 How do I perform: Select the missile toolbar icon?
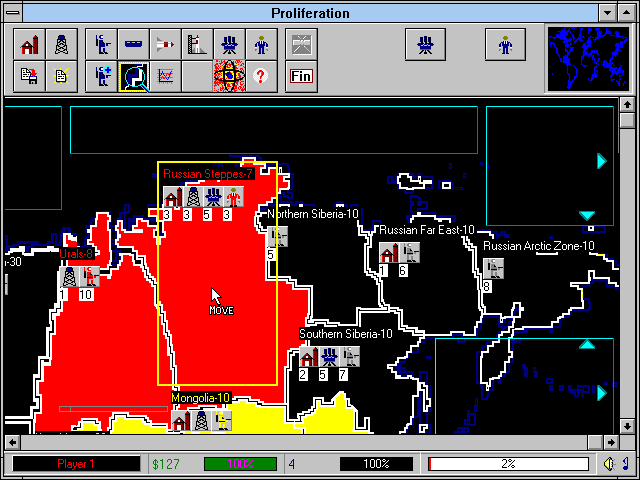coord(165,44)
